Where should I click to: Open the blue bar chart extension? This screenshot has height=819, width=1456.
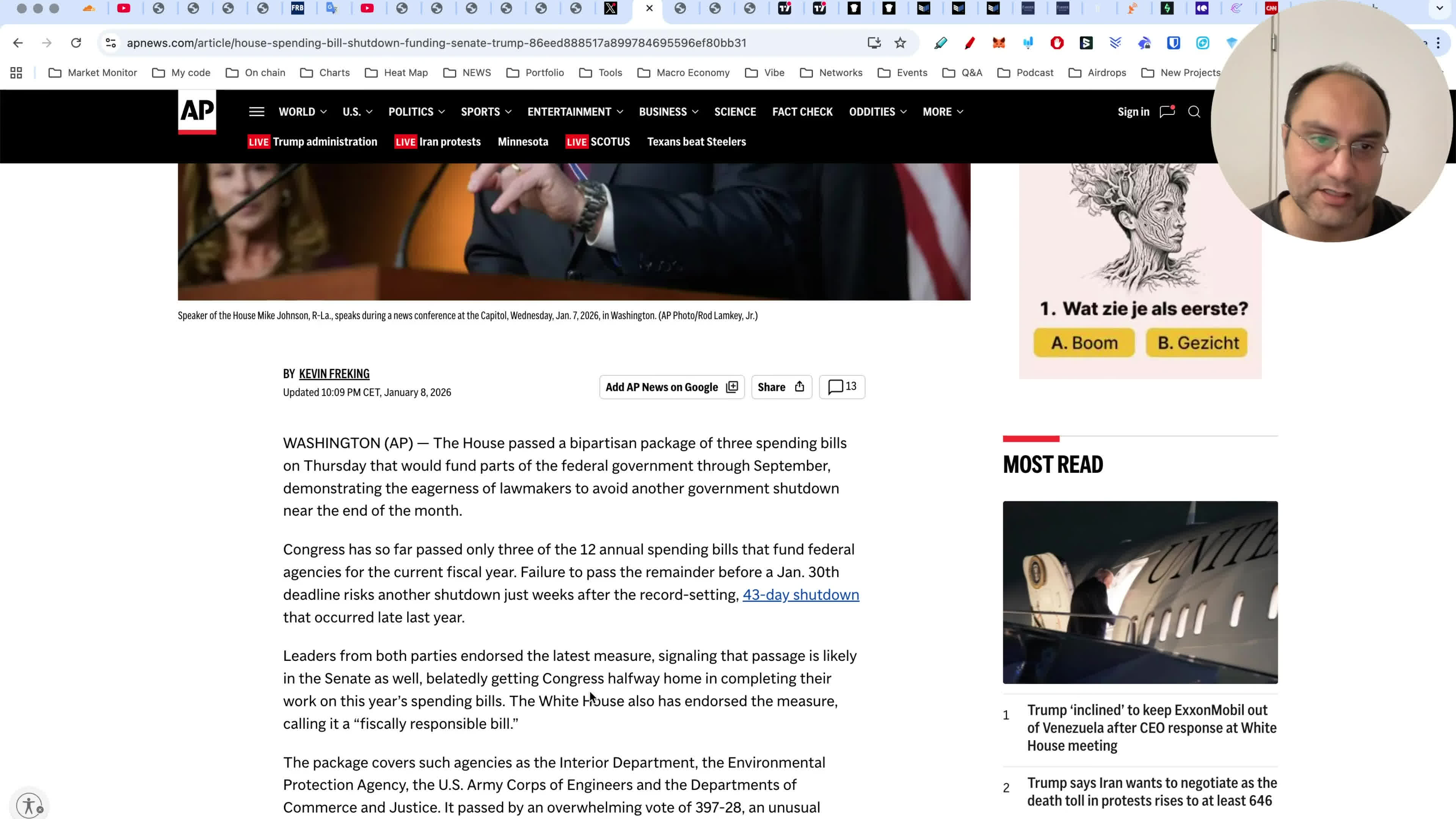coord(1028,43)
